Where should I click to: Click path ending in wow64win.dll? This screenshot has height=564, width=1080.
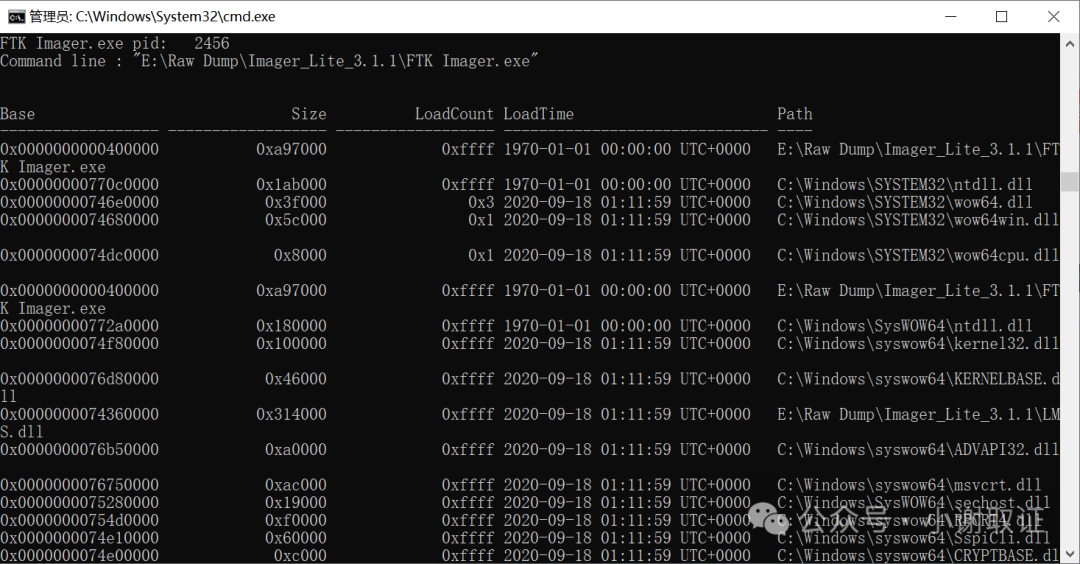click(917, 220)
